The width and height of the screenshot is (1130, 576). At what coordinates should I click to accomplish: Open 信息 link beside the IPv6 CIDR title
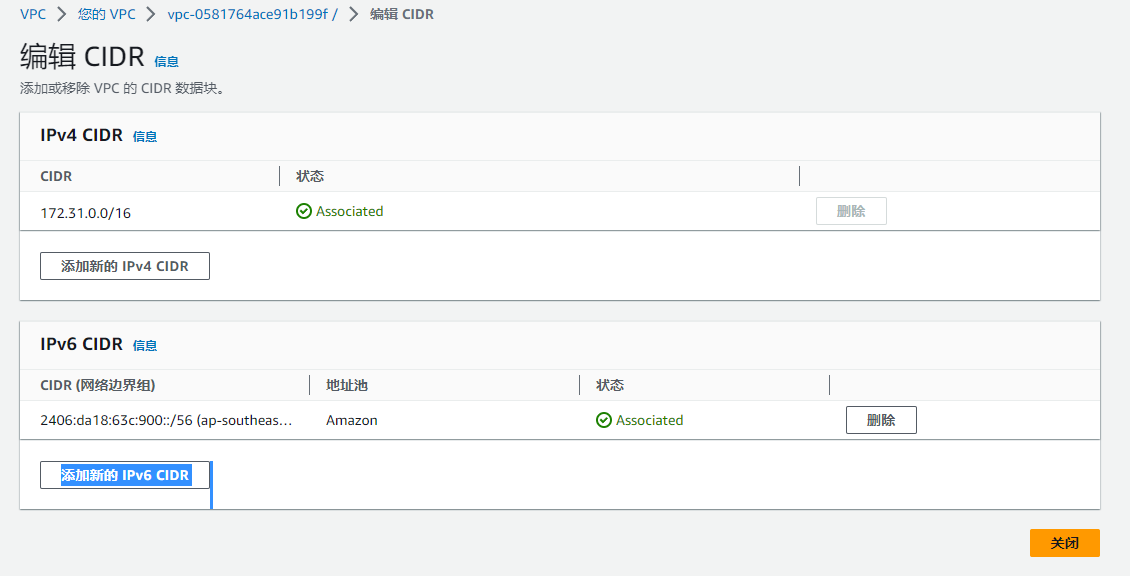[x=145, y=346]
